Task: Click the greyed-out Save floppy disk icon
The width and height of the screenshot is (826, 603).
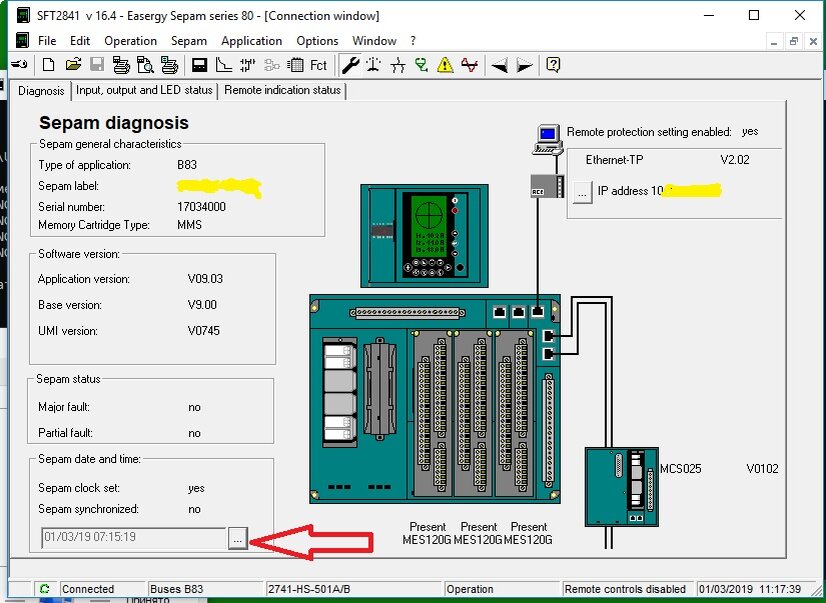Action: (x=97, y=65)
